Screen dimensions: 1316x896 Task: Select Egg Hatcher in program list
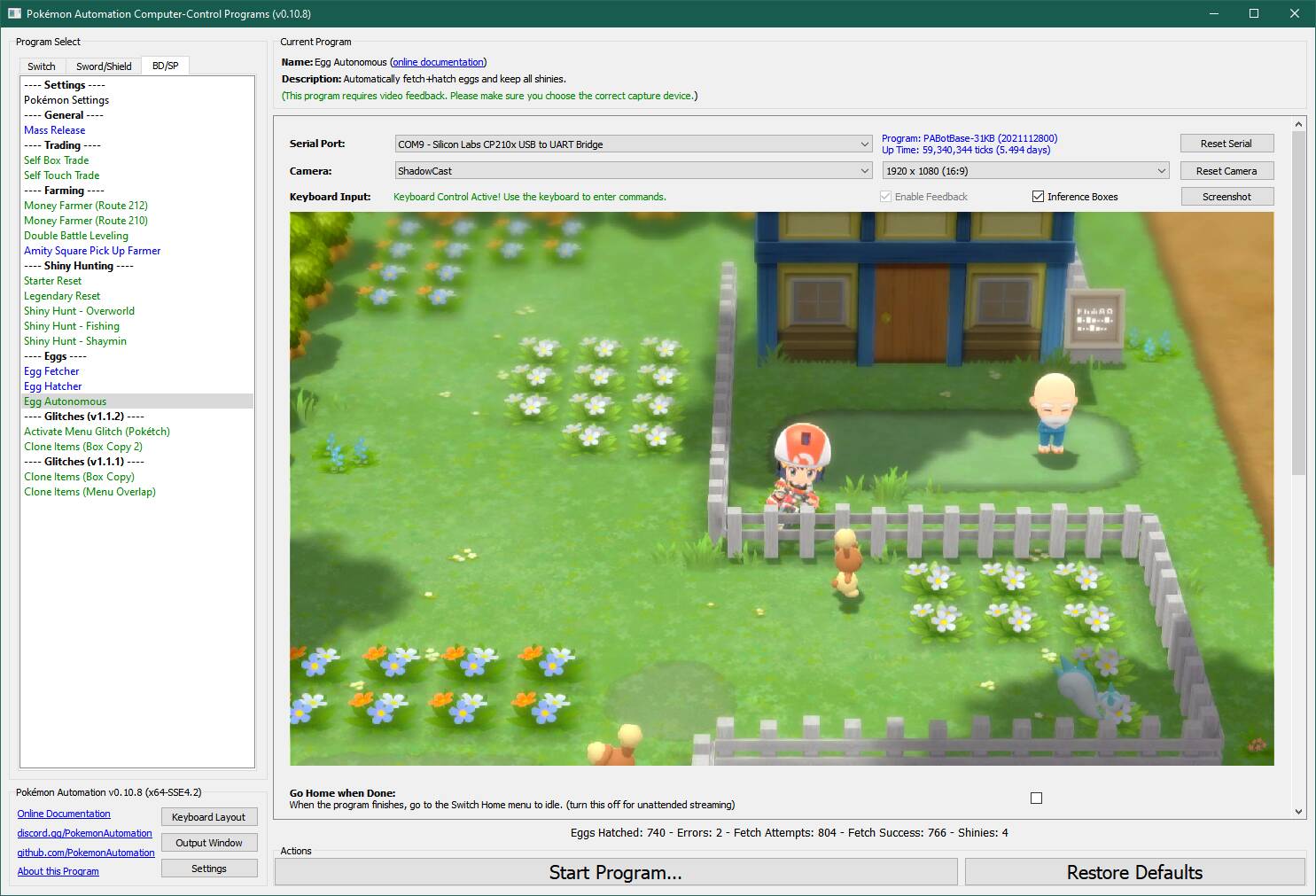point(53,386)
